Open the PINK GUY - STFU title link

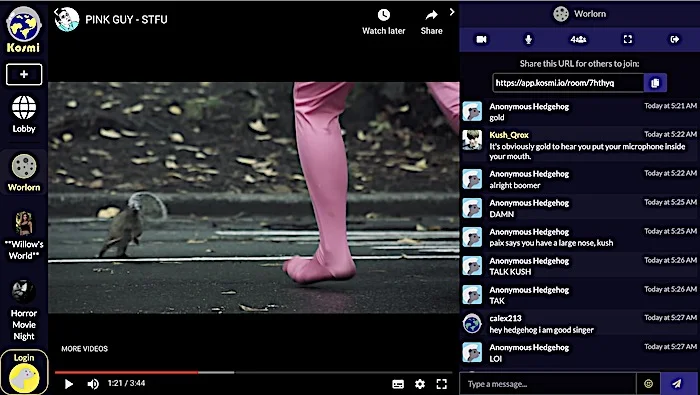click(x=126, y=20)
